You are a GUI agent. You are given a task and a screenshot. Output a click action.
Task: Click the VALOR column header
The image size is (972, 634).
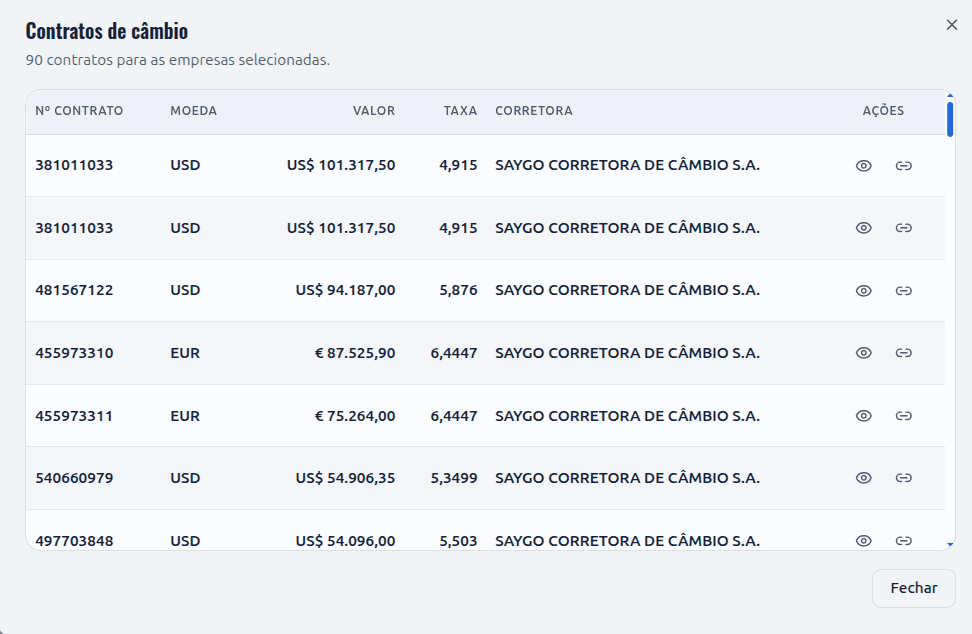click(374, 111)
